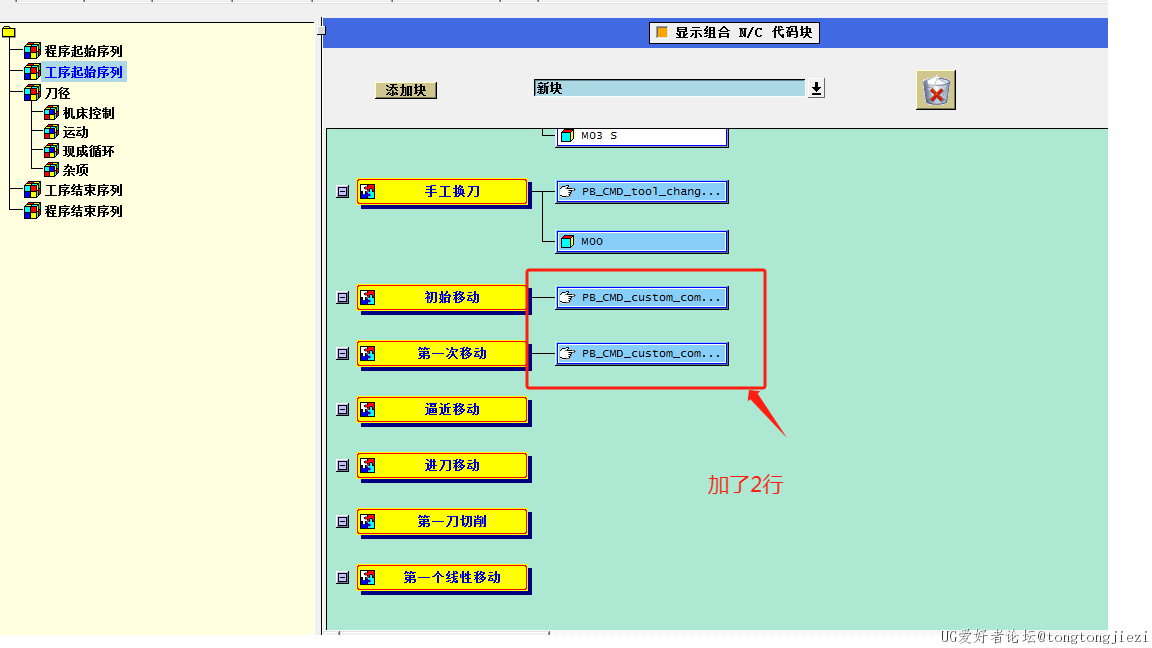Screen dimensions: 1152x648
Task: Toggle 显示组合 N/C 代码块 checkbox
Action: coord(662,32)
